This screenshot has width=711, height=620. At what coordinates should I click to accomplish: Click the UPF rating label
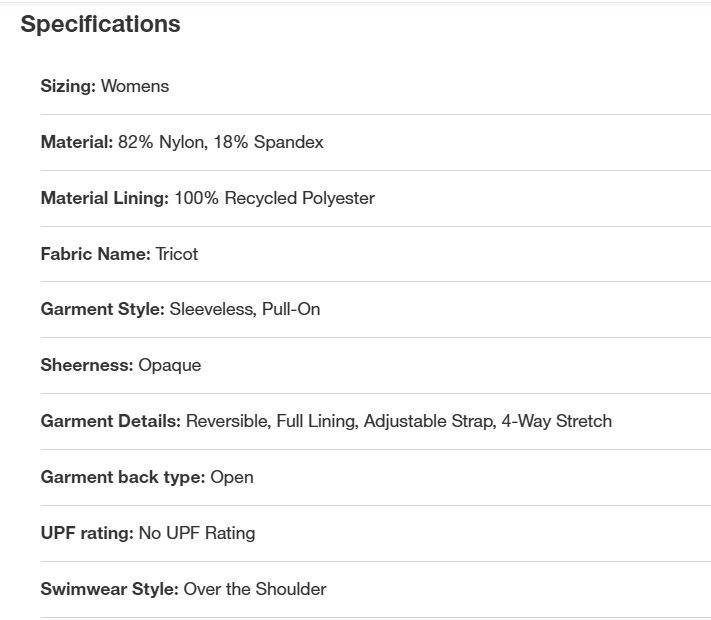pos(87,533)
